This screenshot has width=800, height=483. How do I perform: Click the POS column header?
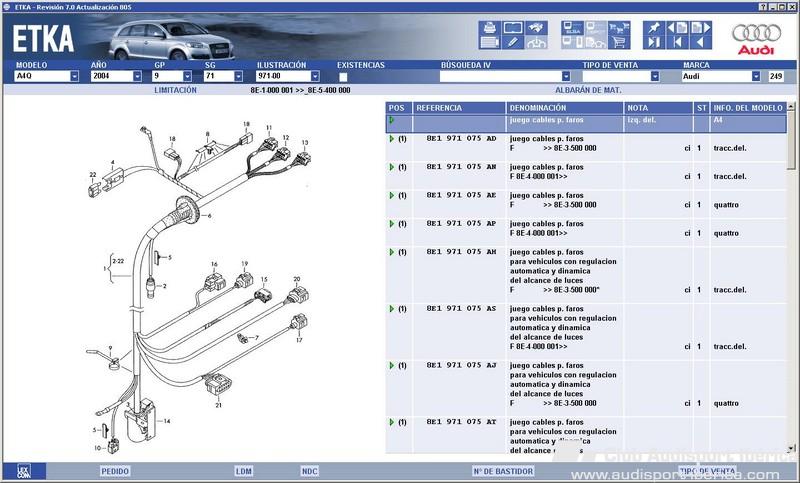[x=398, y=108]
